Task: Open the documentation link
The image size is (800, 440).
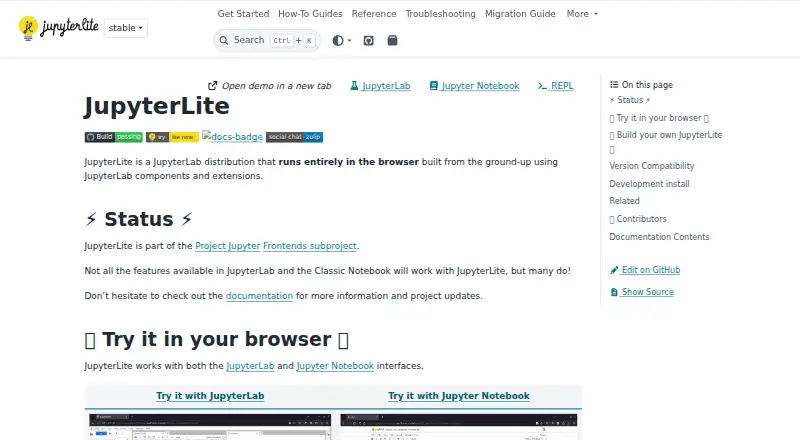Action: [259, 296]
